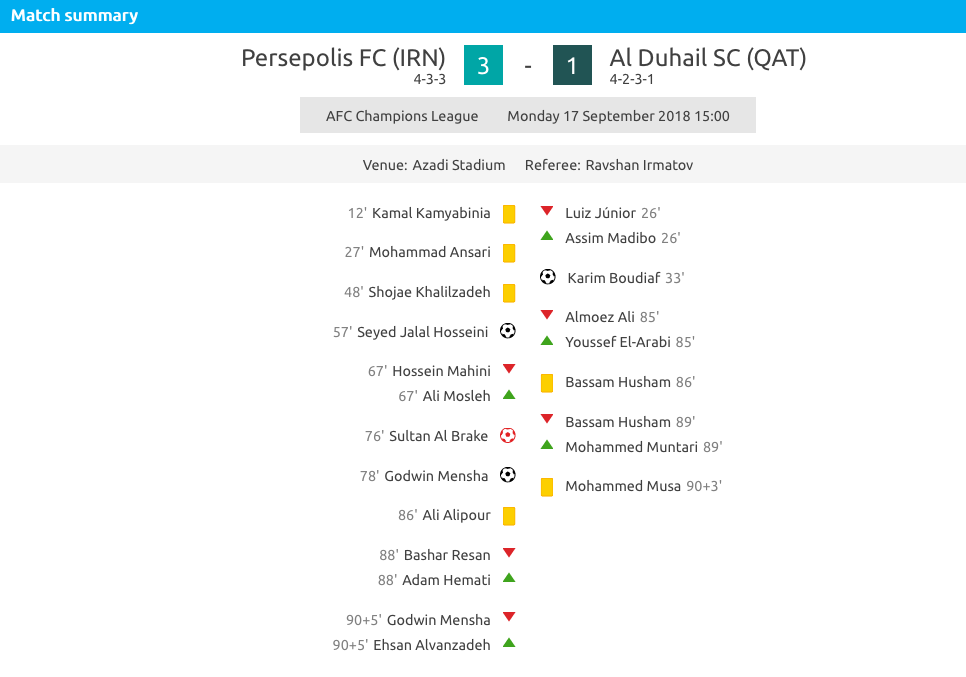
Task: Click the referee name Ravshan Irmatov
Action: point(639,165)
